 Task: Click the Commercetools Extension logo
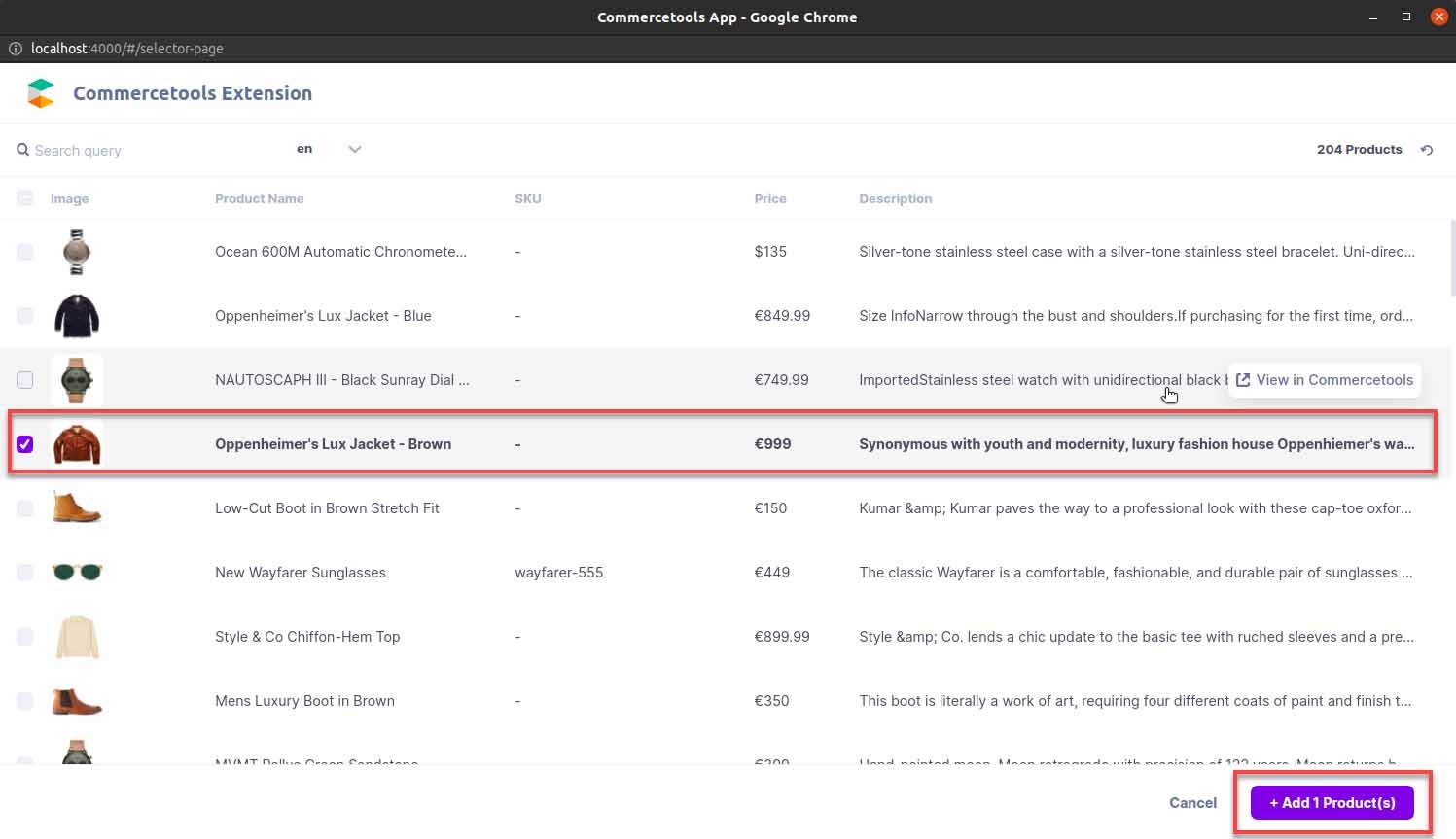[40, 92]
